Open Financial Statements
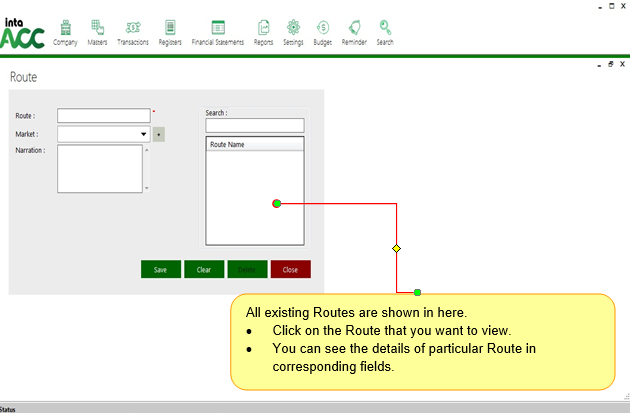630x415 pixels. point(217,31)
